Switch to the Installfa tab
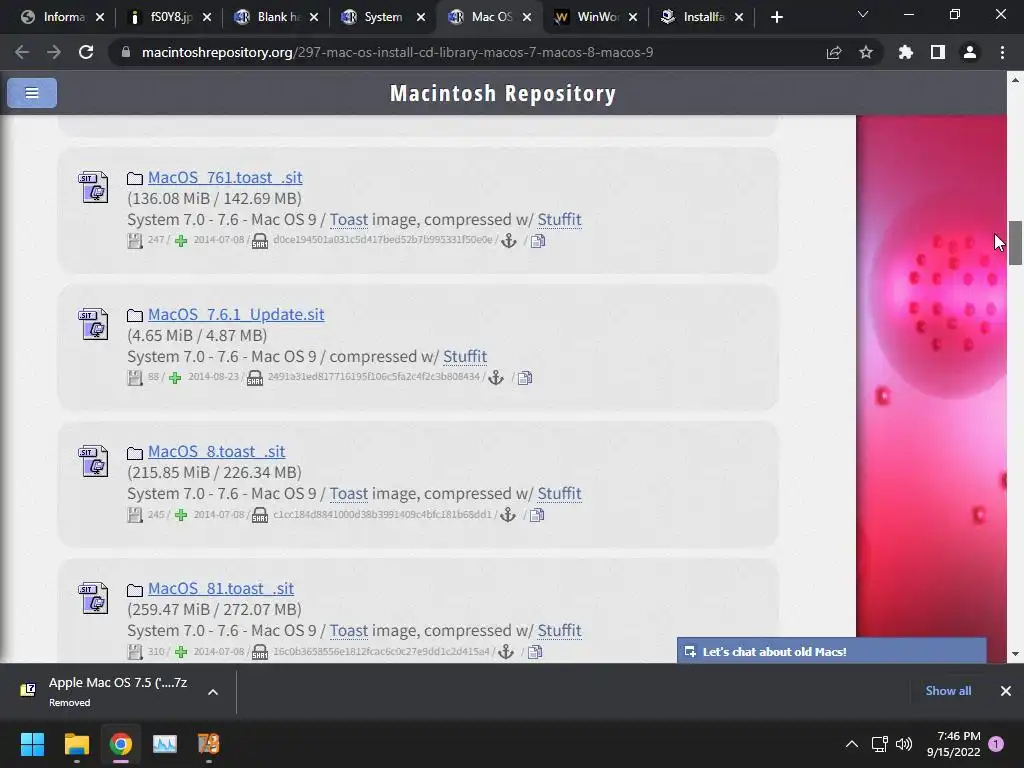This screenshot has height=768, width=1024. click(x=701, y=17)
